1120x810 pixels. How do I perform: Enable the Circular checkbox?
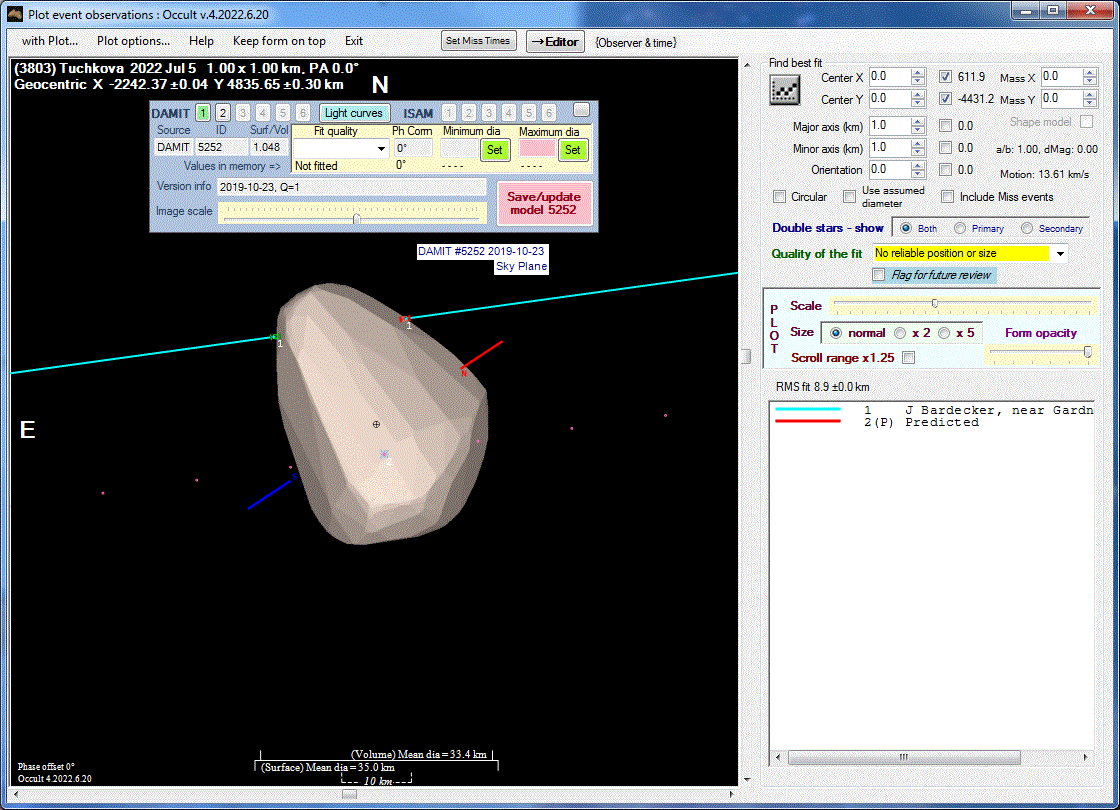tap(780, 197)
